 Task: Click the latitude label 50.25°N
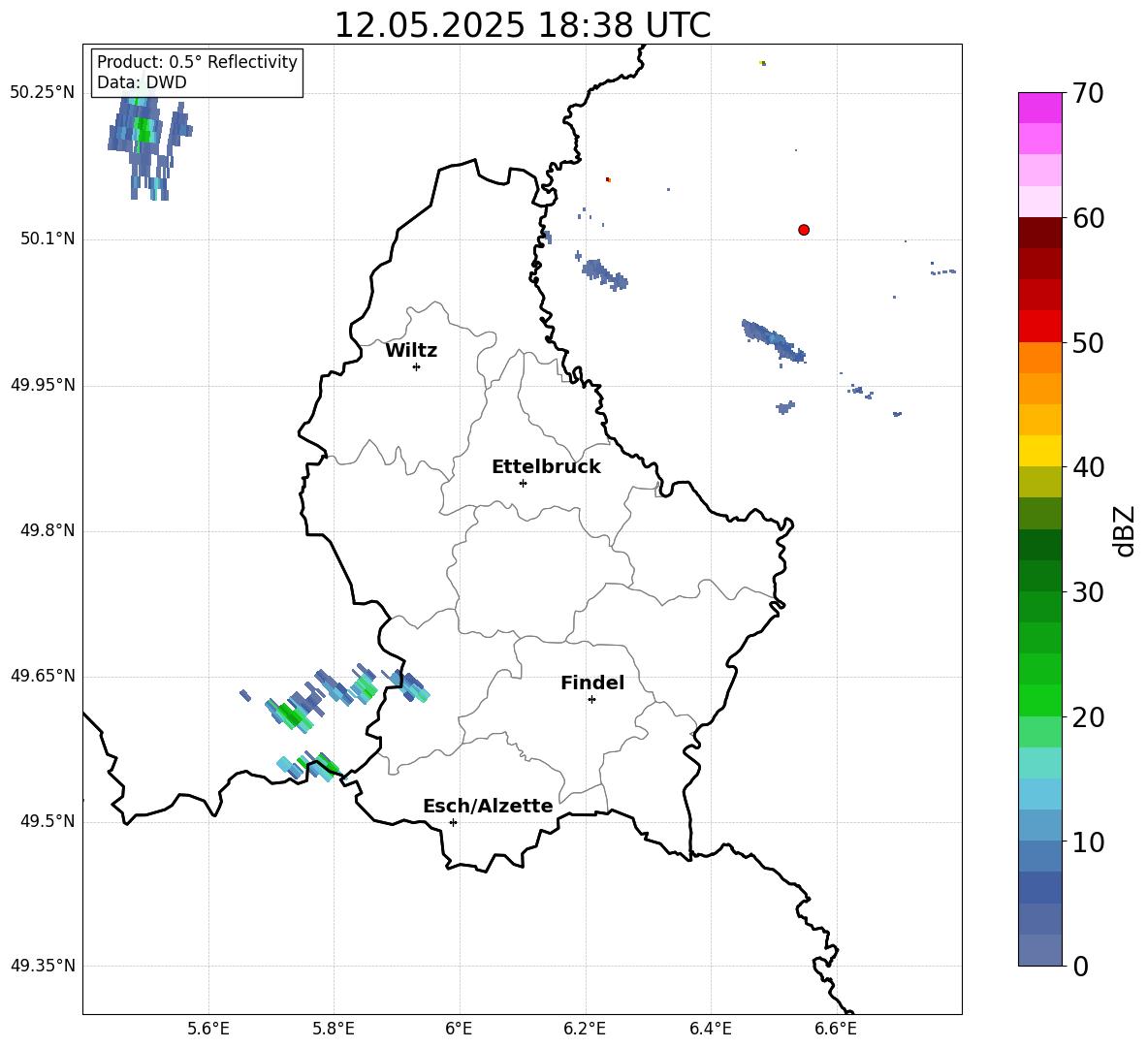(43, 93)
